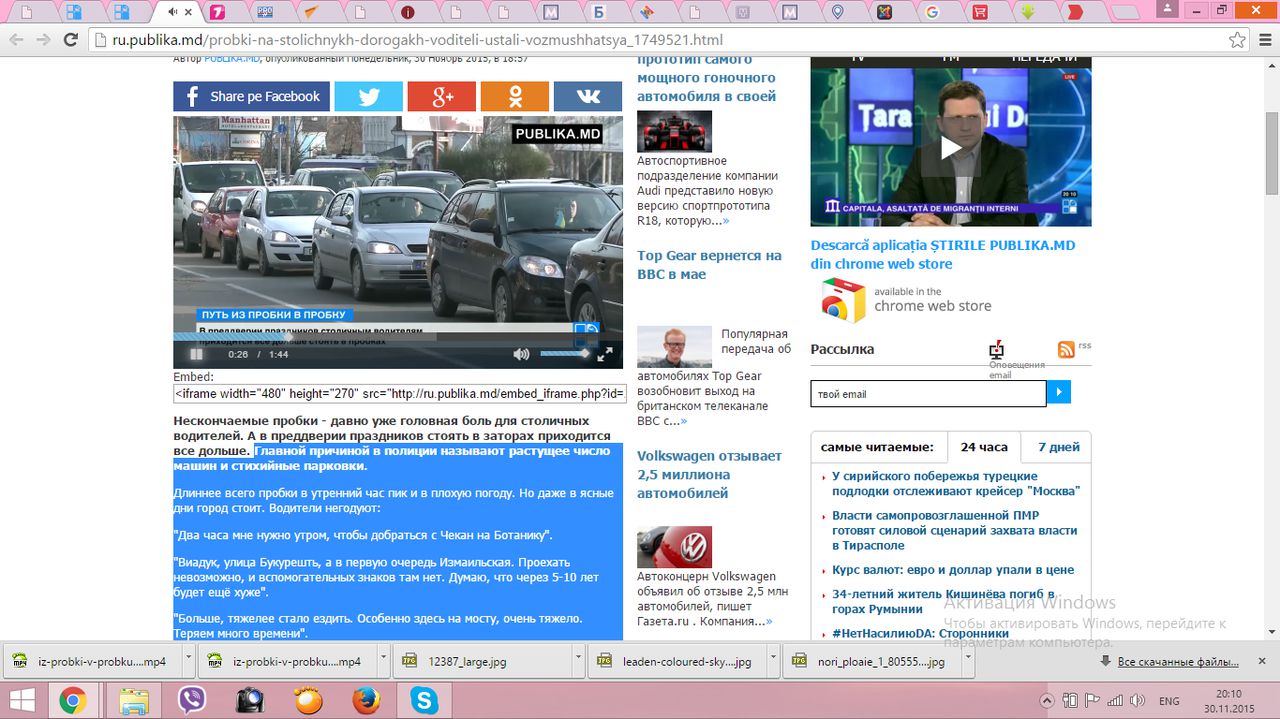The image size is (1280, 719).
Task: Open news about крейсер "Москва"
Action: click(x=956, y=484)
